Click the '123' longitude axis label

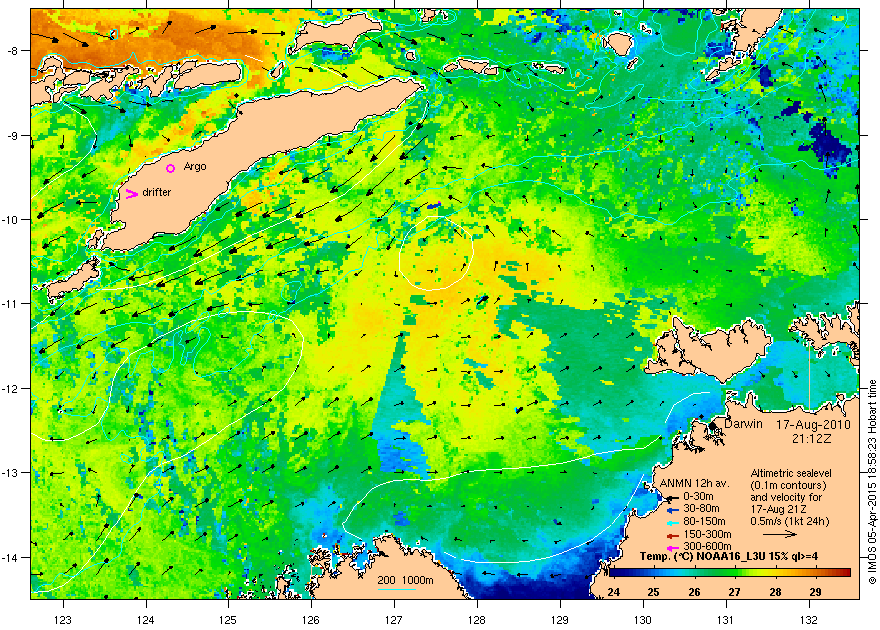pos(63,620)
